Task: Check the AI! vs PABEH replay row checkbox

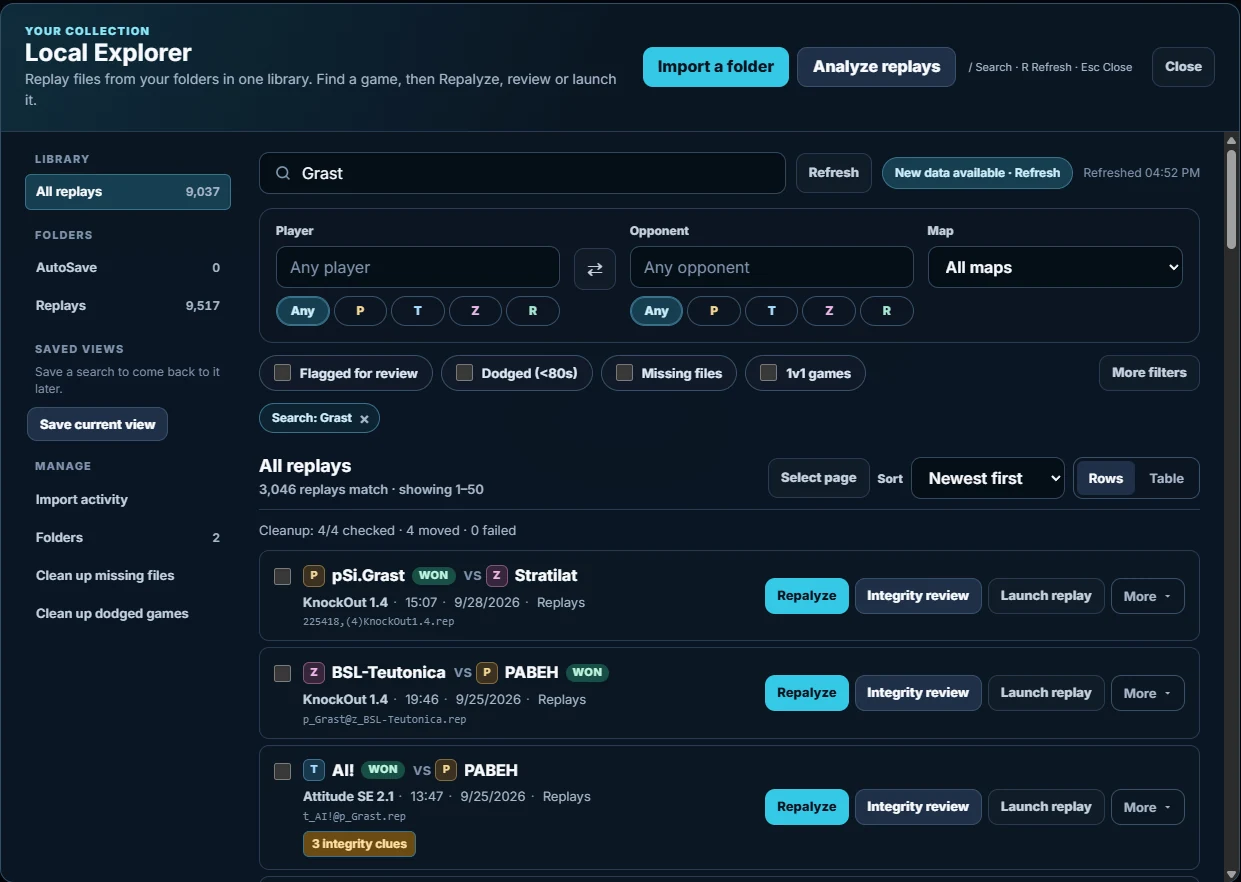Action: [283, 771]
